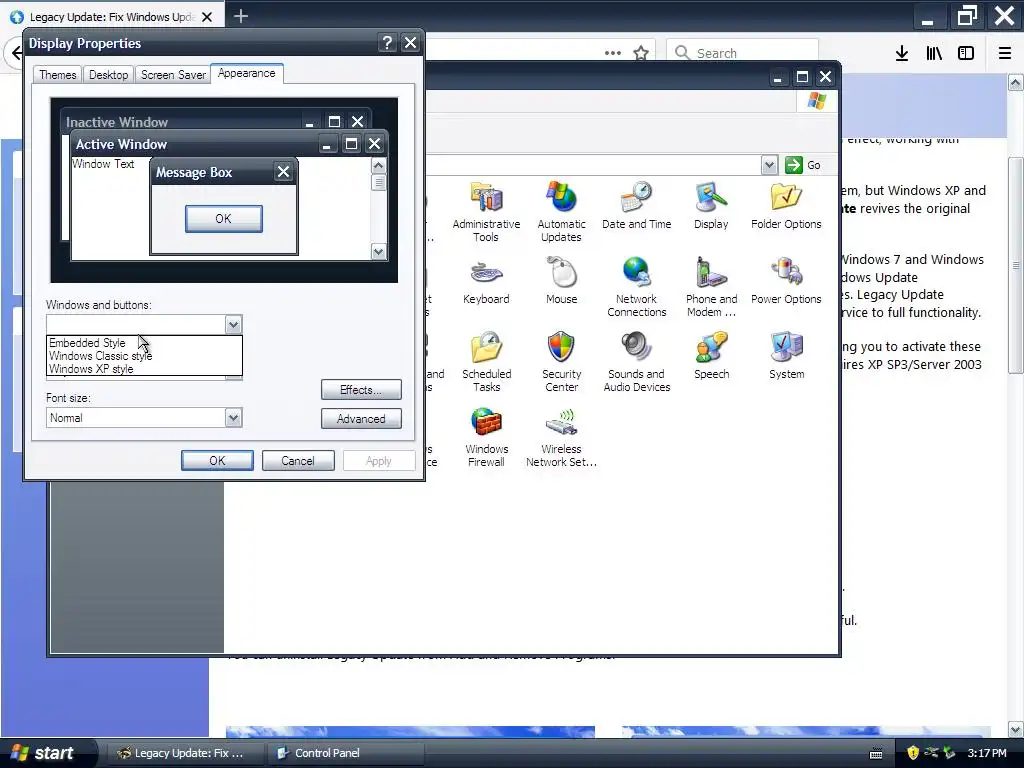Click the preview window scroll-down arrow

tap(378, 251)
